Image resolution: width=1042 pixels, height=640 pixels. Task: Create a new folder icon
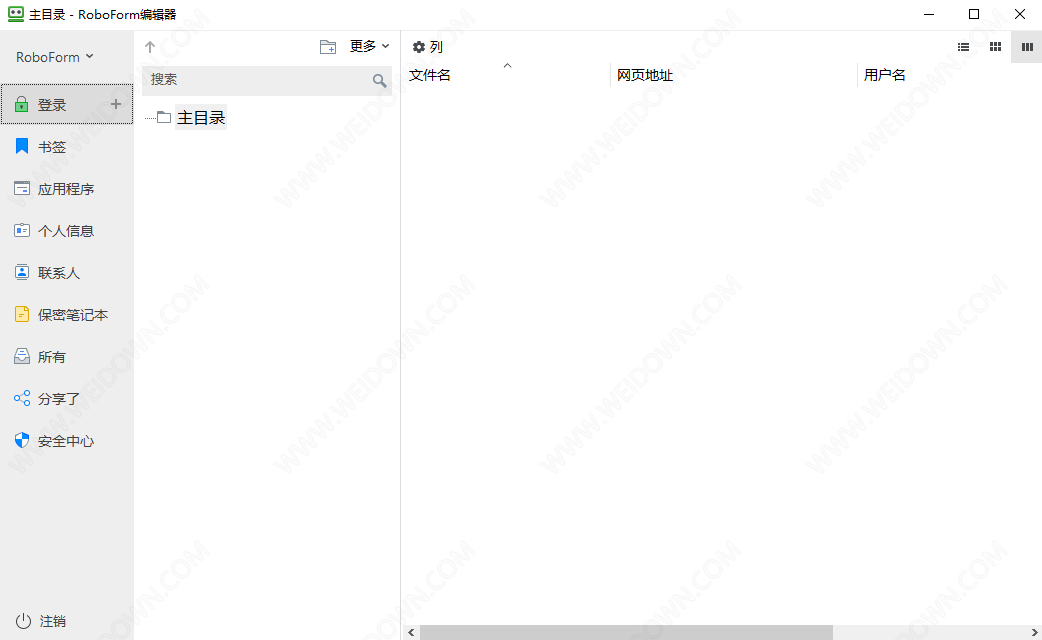[x=328, y=47]
